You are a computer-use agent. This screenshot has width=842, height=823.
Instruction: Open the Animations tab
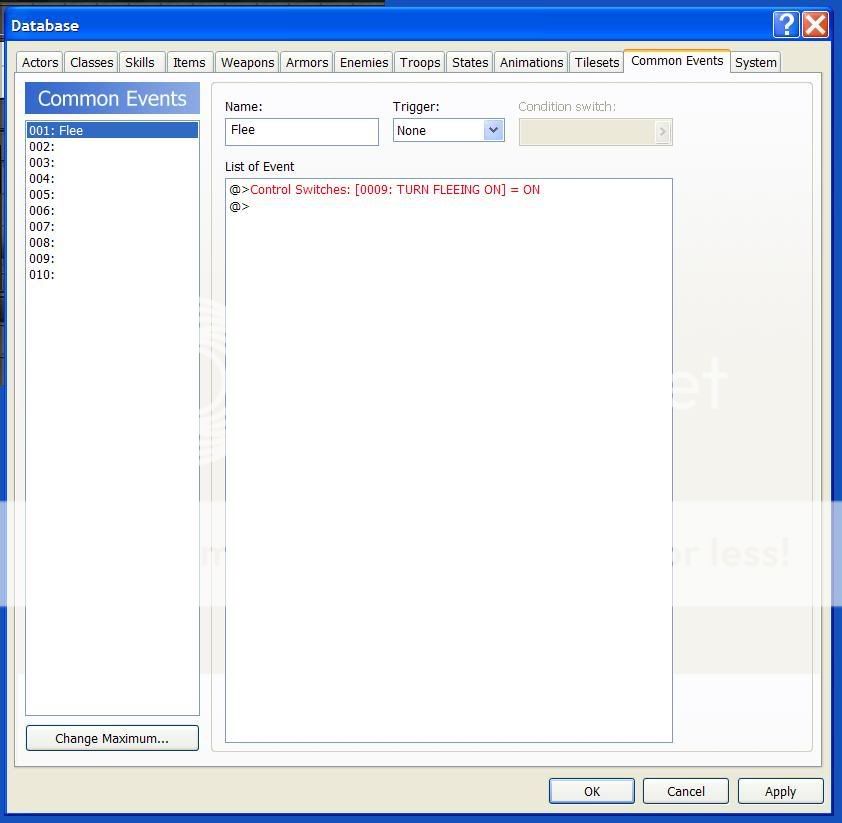(x=531, y=62)
